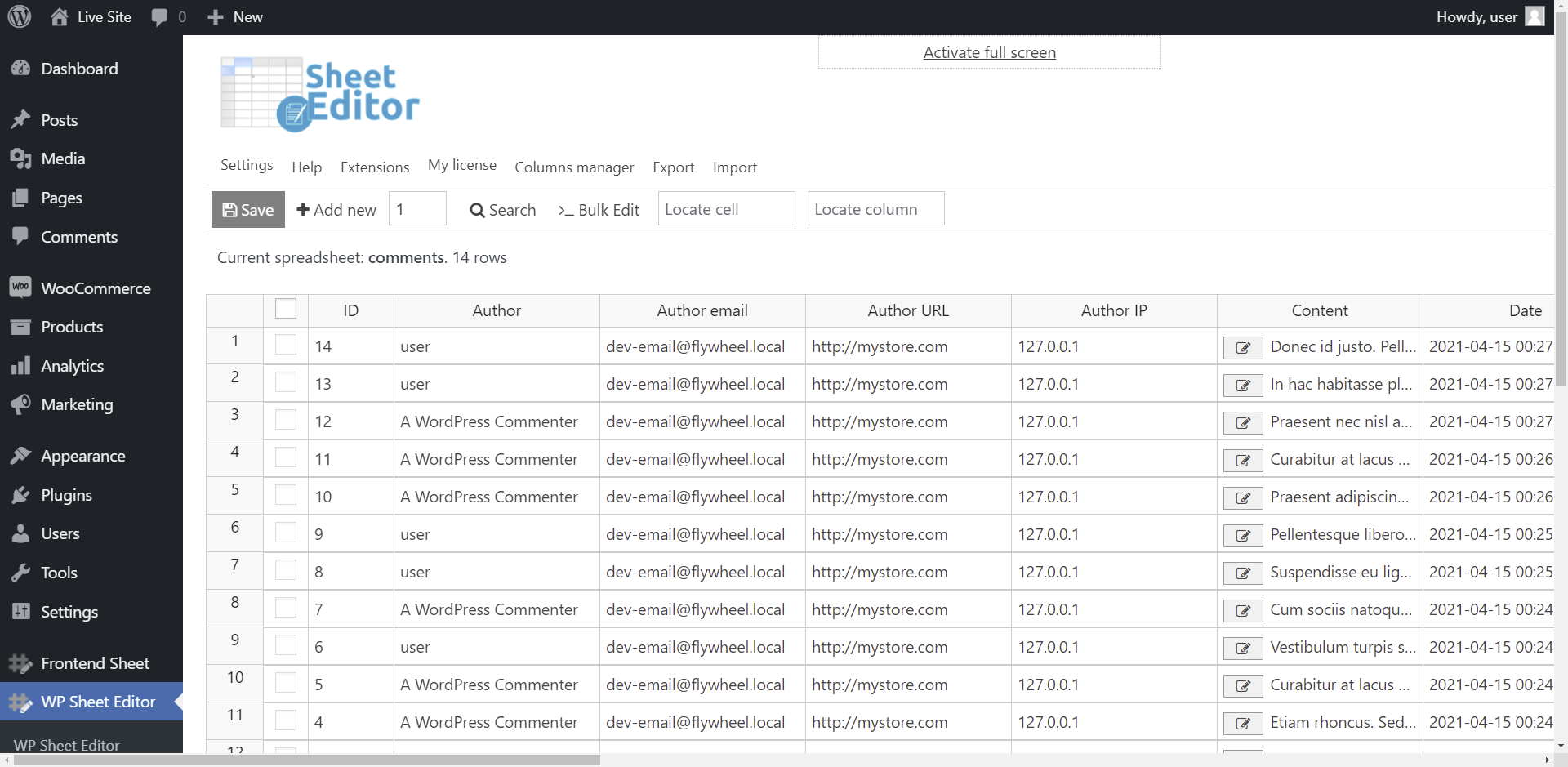The width and height of the screenshot is (1568, 767).
Task: Open the Analytics bar chart icon
Action: coord(20,365)
